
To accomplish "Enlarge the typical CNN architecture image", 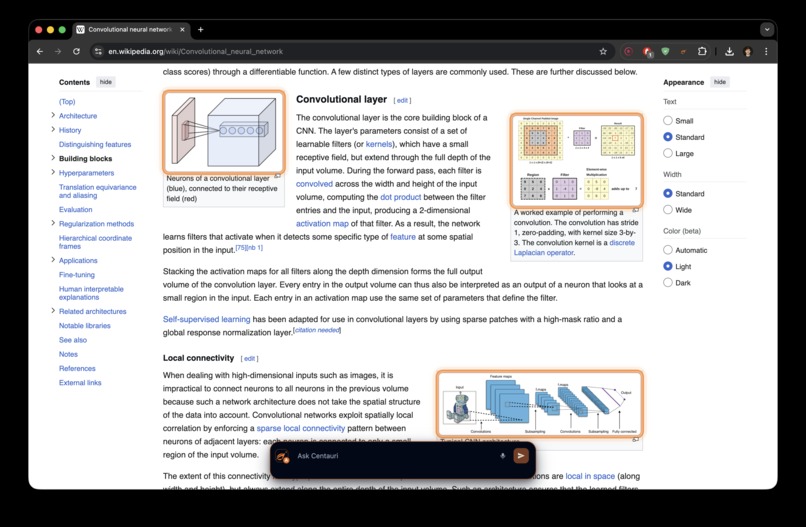I will [635, 440].
